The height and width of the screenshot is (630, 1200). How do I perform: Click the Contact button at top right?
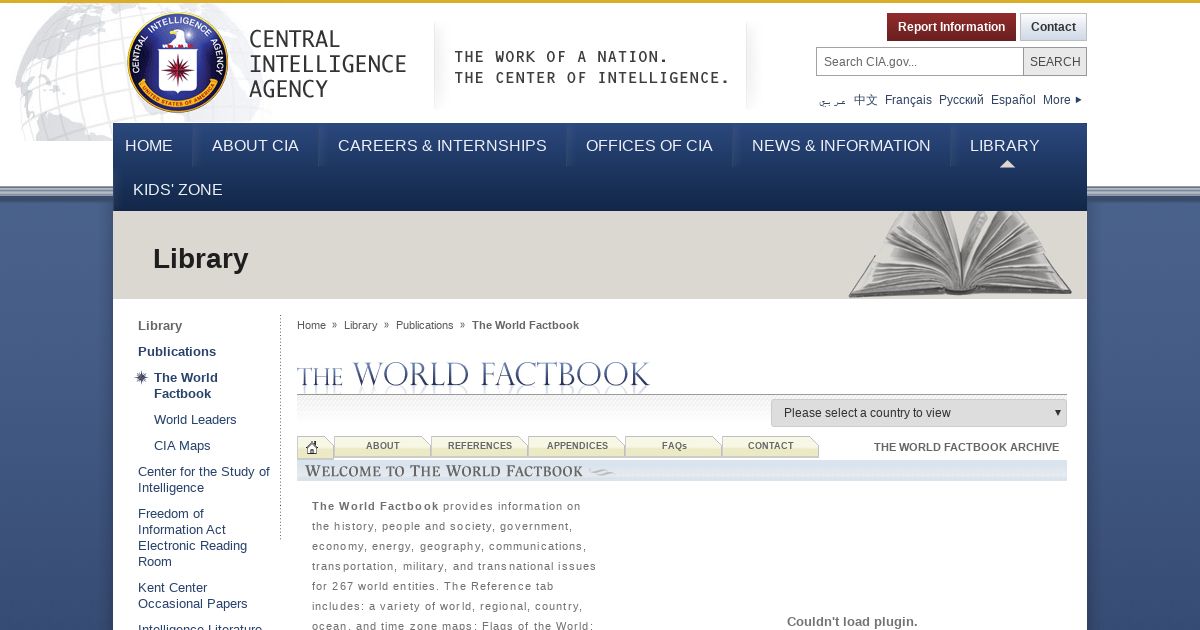[x=1053, y=27]
